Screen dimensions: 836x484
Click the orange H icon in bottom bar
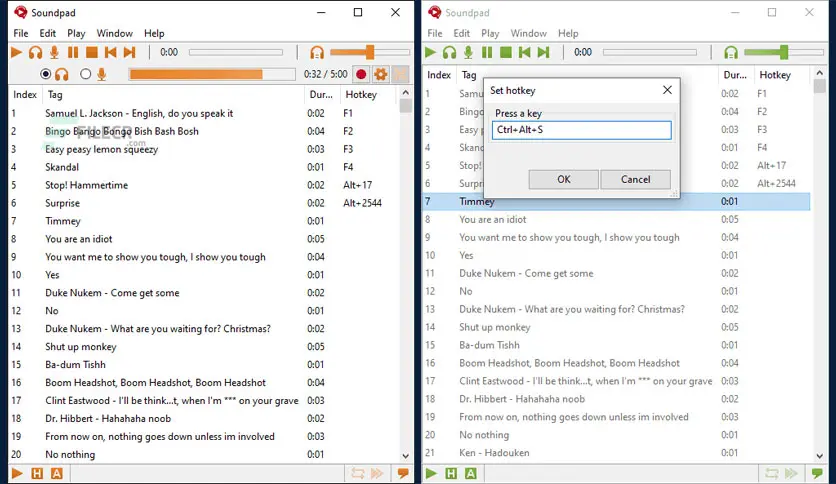(37, 473)
